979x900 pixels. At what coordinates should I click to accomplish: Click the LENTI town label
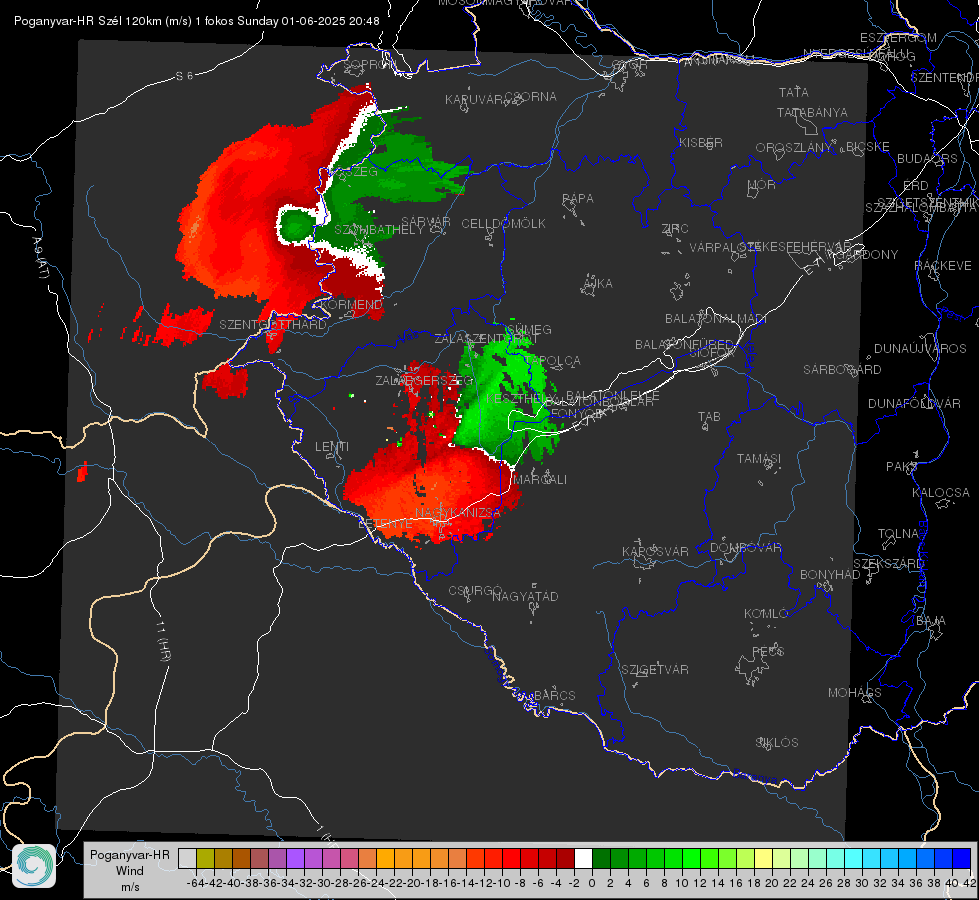click(332, 447)
